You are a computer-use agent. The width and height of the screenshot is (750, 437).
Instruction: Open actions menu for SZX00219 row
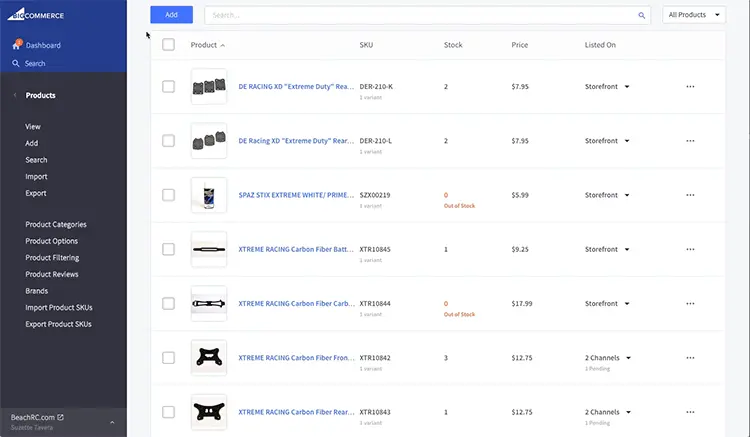tap(690, 195)
